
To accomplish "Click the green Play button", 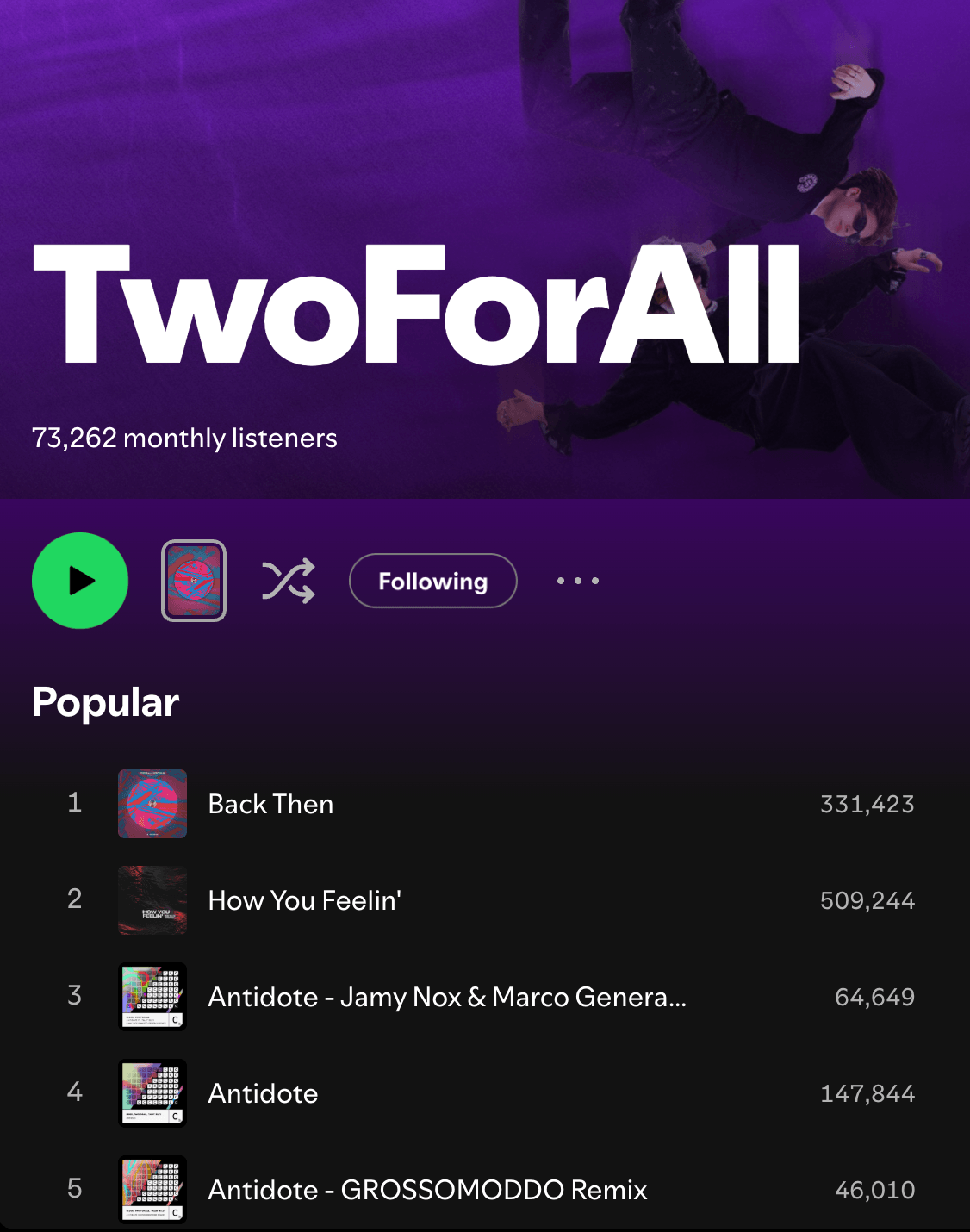I will 80,581.
